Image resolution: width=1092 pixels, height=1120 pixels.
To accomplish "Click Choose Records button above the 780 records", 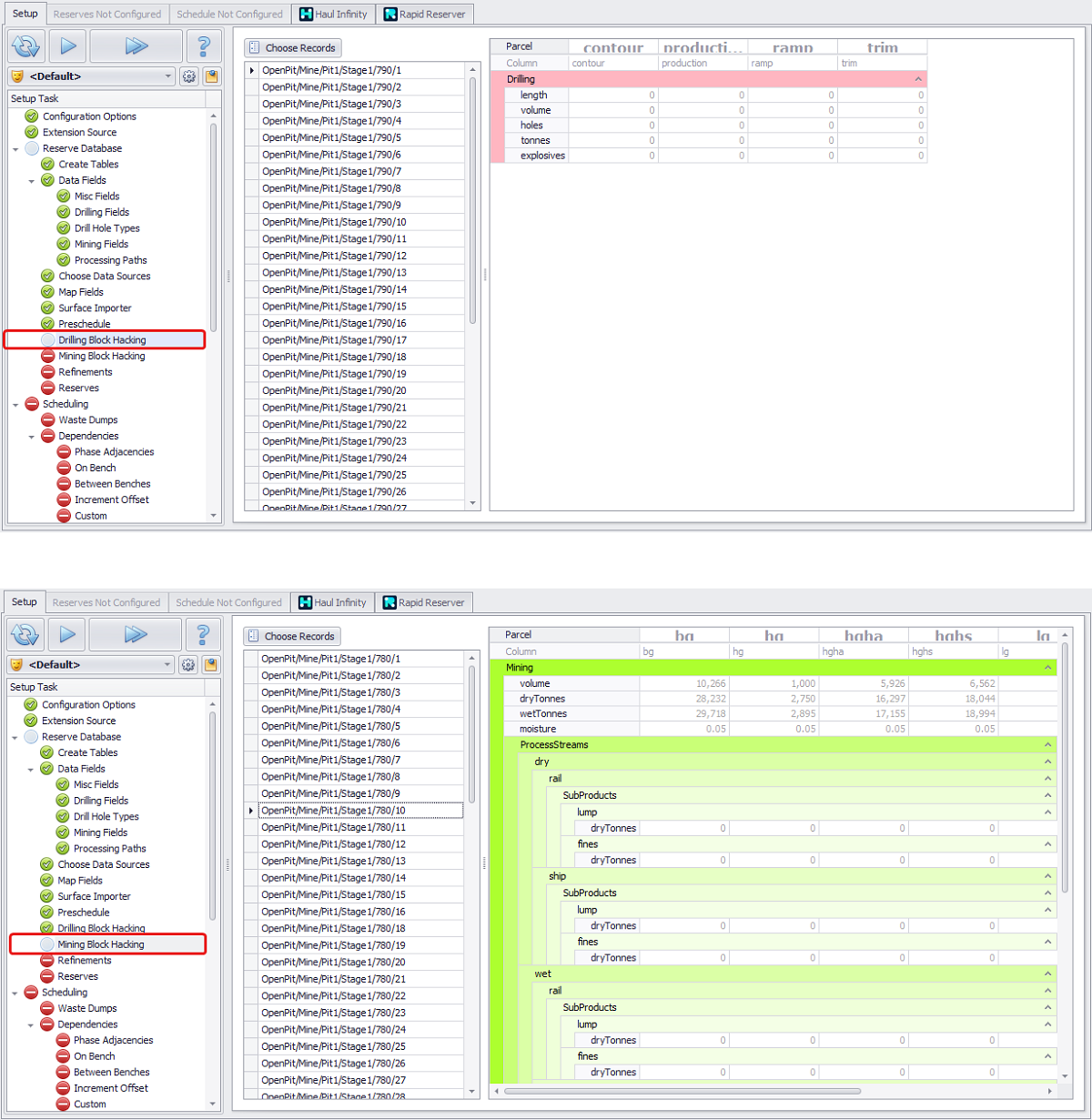I will [292, 637].
